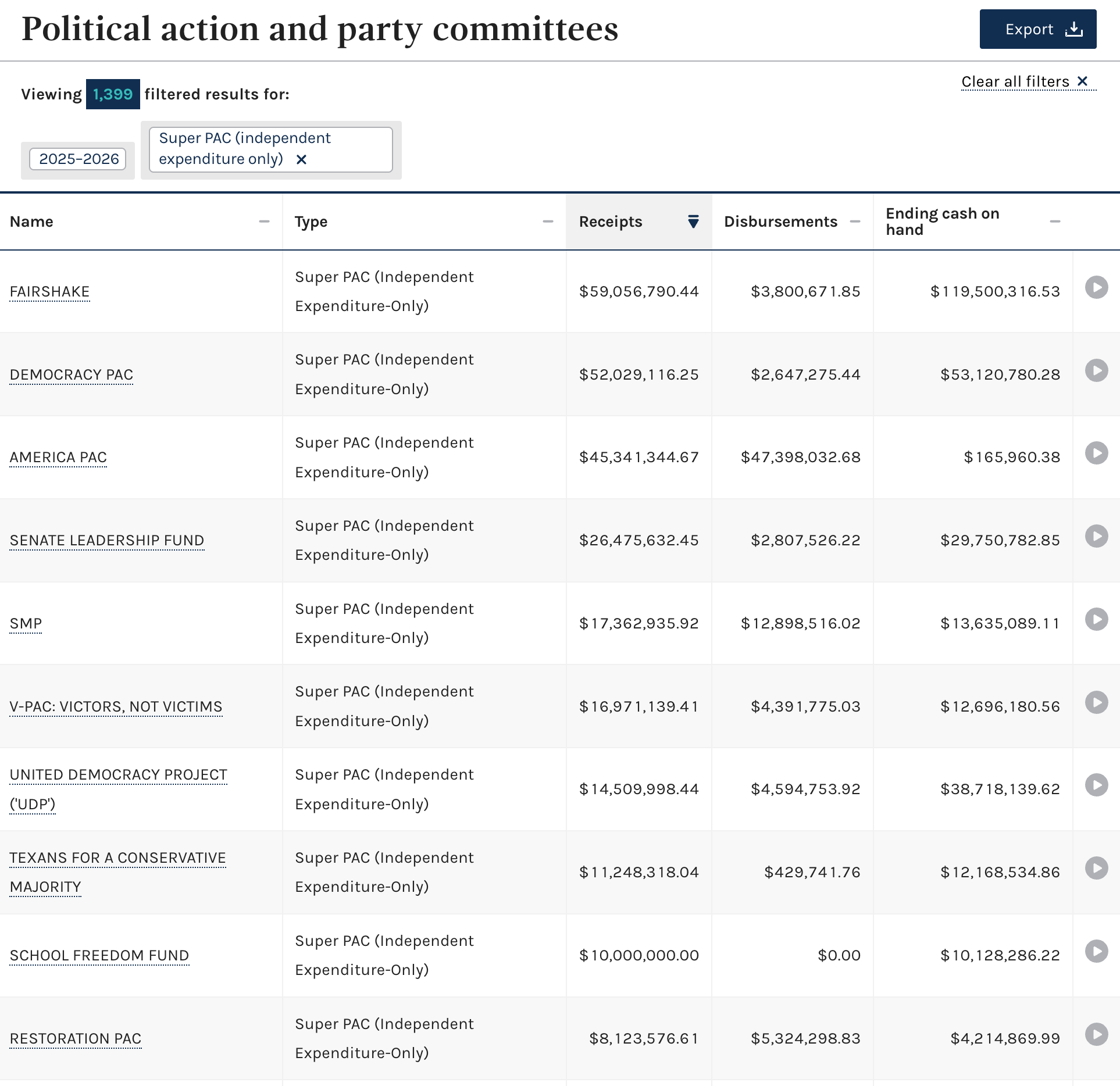Click the Export download button
1120x1086 pixels.
1037,29
